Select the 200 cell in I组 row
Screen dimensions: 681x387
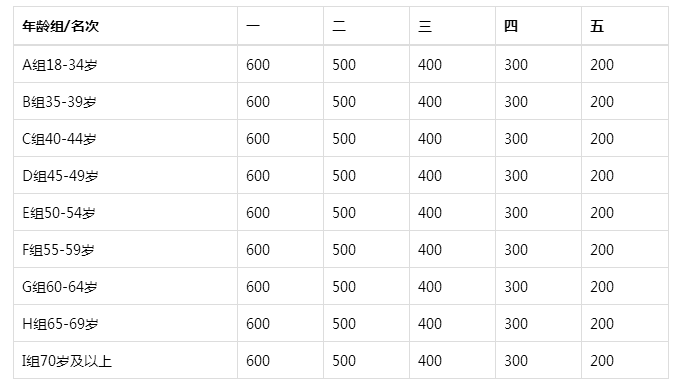pyautogui.click(x=602, y=361)
